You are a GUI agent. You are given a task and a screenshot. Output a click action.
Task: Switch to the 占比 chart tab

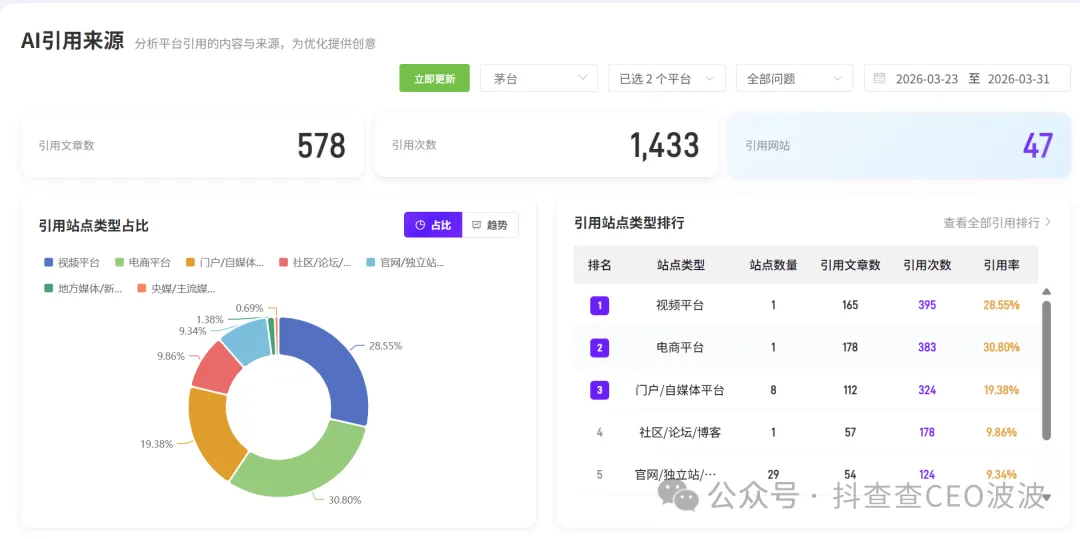coord(433,225)
